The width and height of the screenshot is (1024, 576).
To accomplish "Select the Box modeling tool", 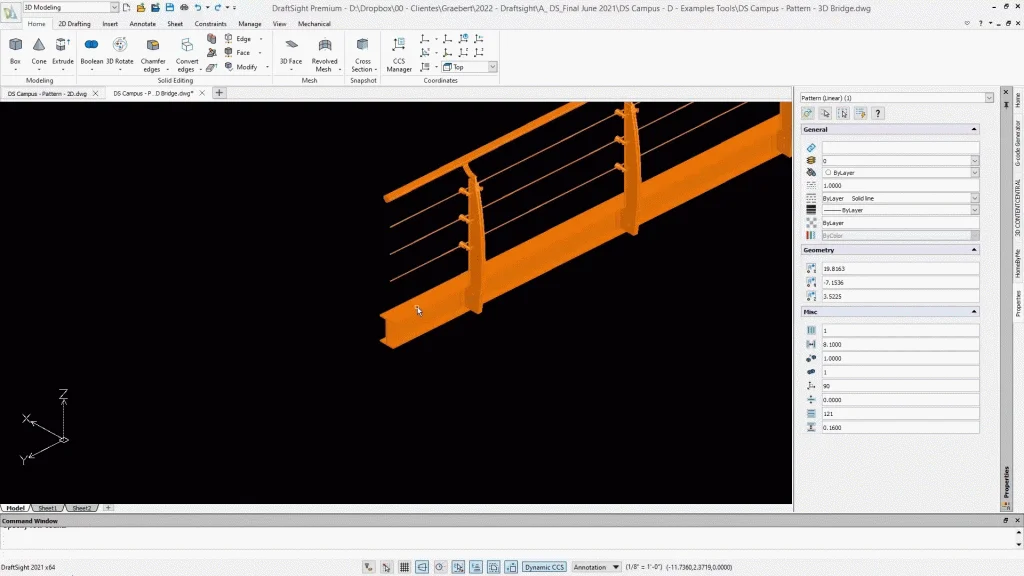I will point(15,50).
